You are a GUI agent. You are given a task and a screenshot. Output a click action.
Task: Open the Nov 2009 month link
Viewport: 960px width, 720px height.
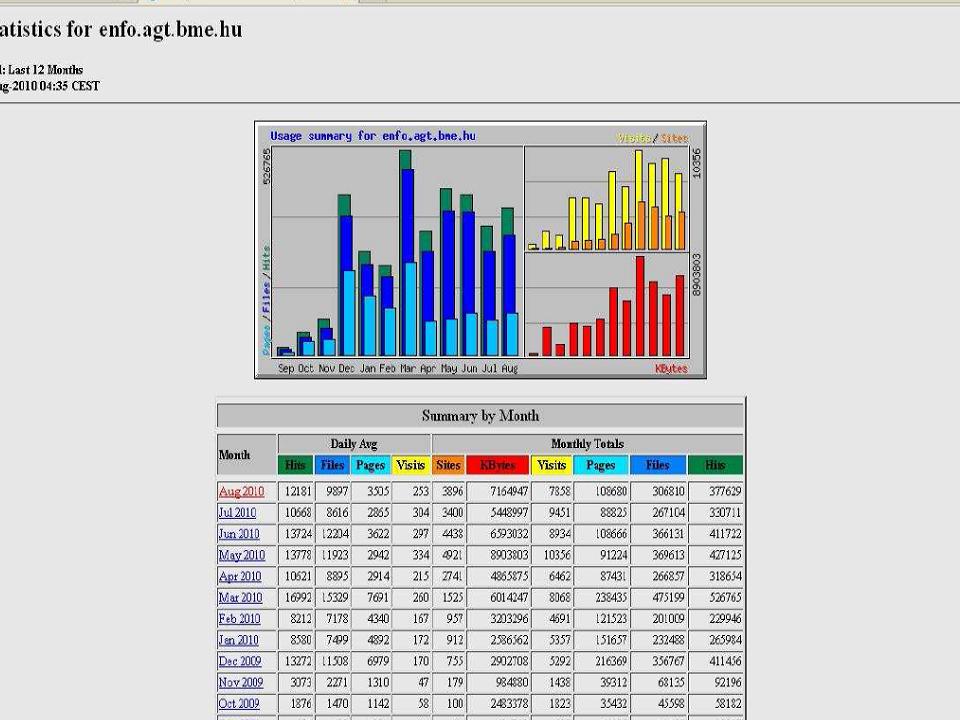[241, 682]
